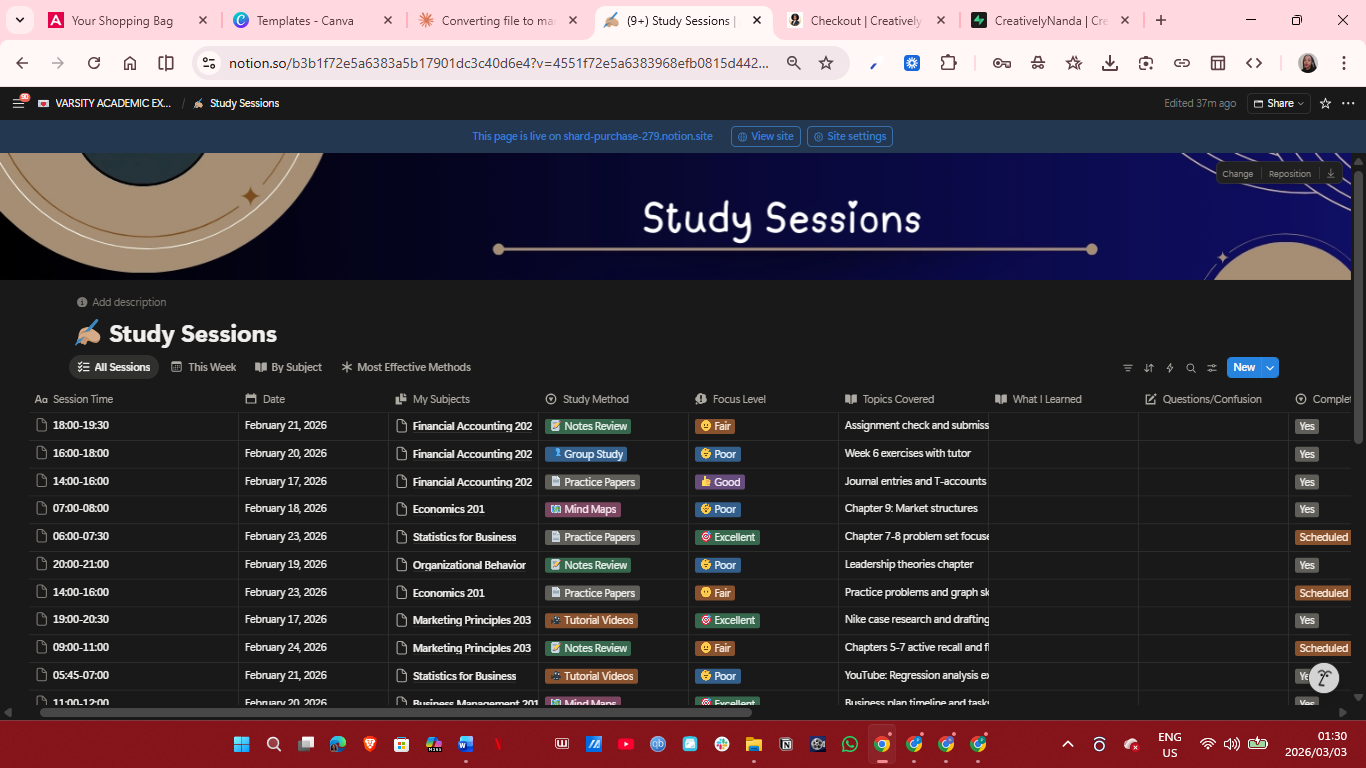Toggle the Completed status of the 18:00-19:30 session
Image resolution: width=1366 pixels, height=768 pixels.
(x=1306, y=425)
